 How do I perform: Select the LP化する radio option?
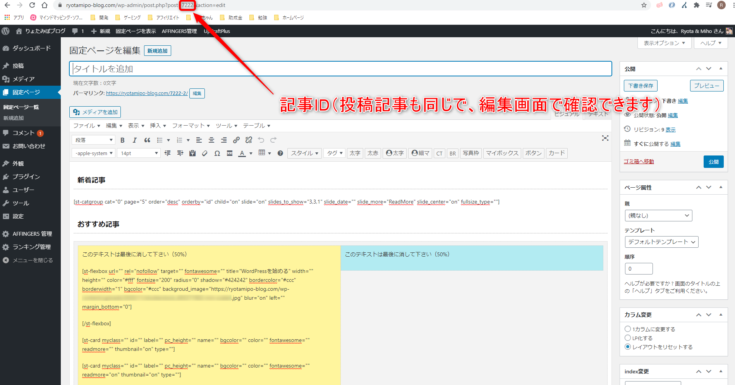pos(628,338)
